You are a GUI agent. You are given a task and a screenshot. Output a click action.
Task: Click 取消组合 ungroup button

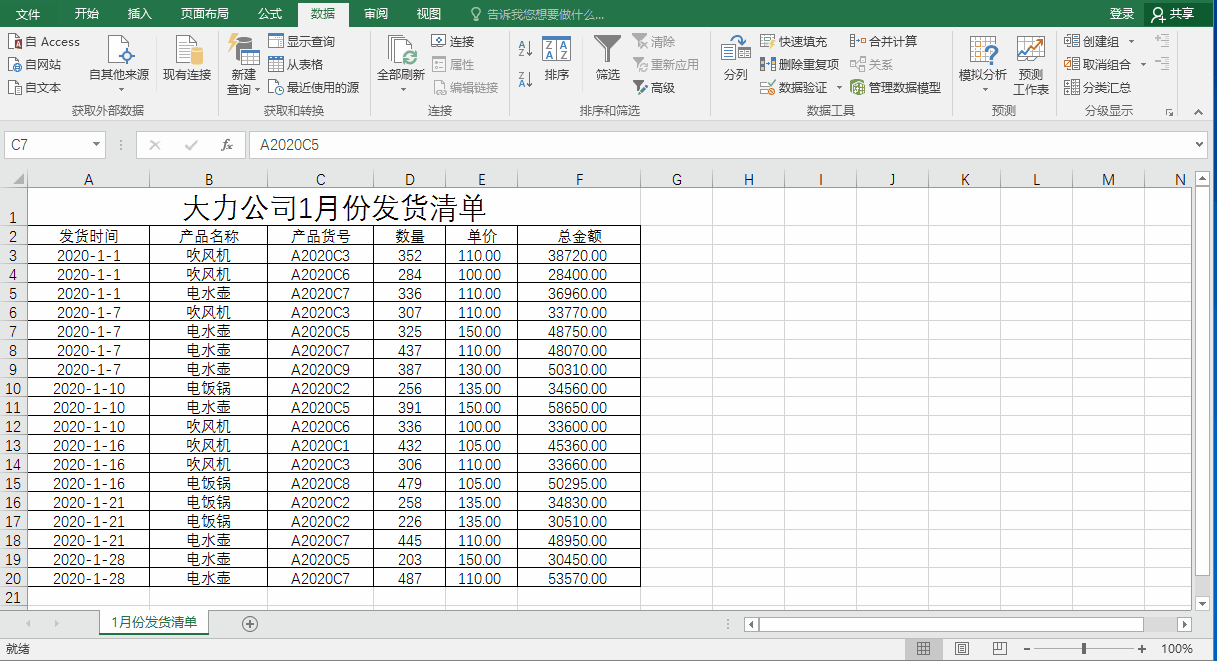[x=1098, y=64]
